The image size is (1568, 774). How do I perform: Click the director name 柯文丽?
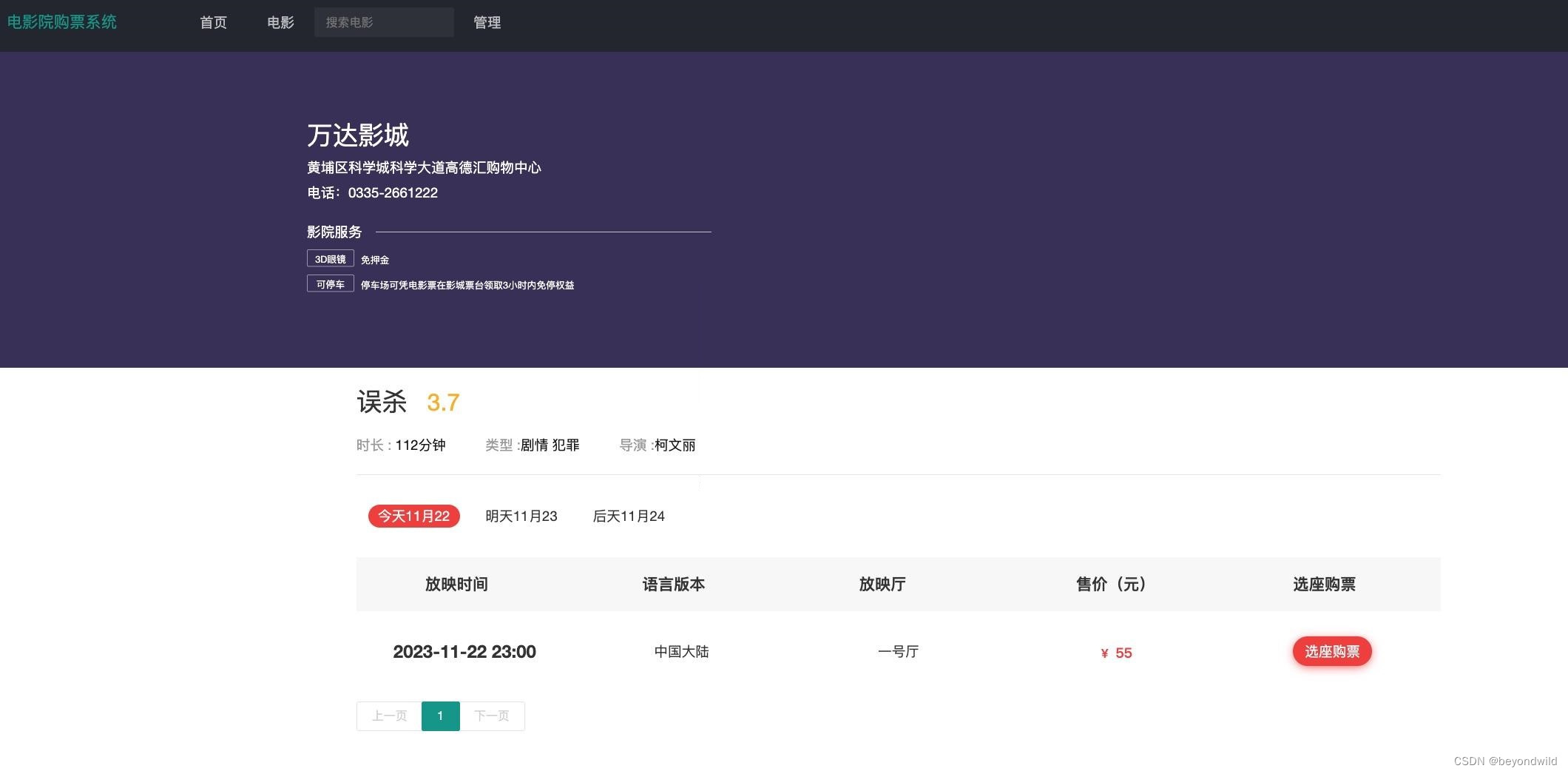pos(675,445)
